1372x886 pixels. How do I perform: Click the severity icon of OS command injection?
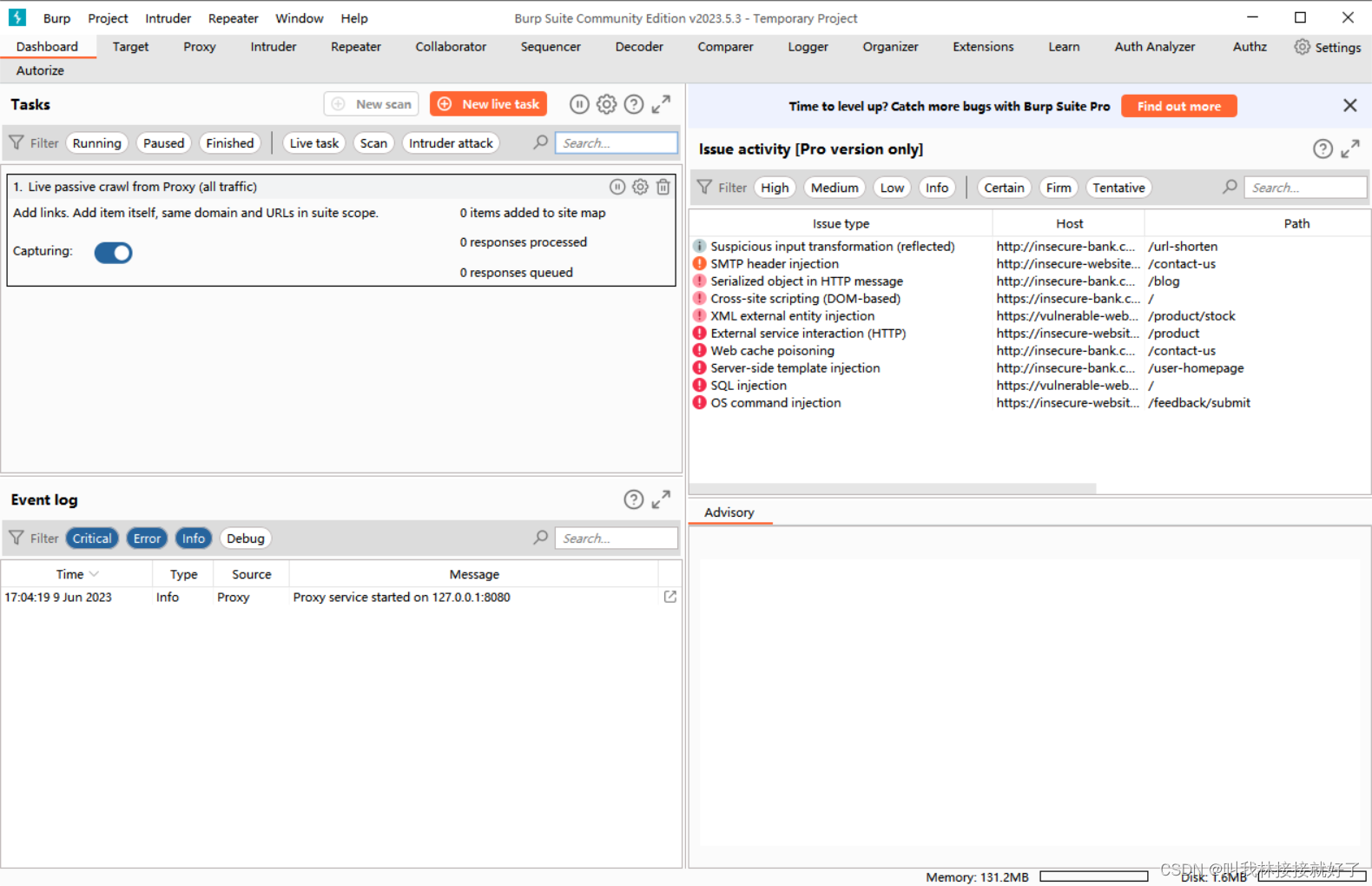coord(699,402)
